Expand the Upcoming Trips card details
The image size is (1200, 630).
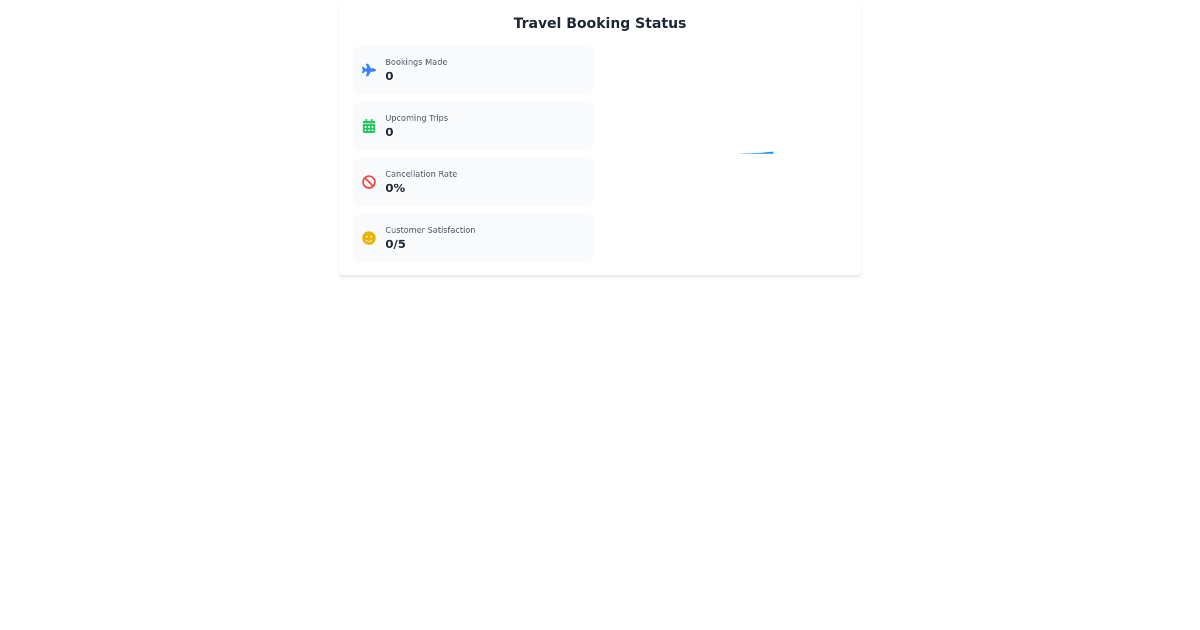click(472, 126)
